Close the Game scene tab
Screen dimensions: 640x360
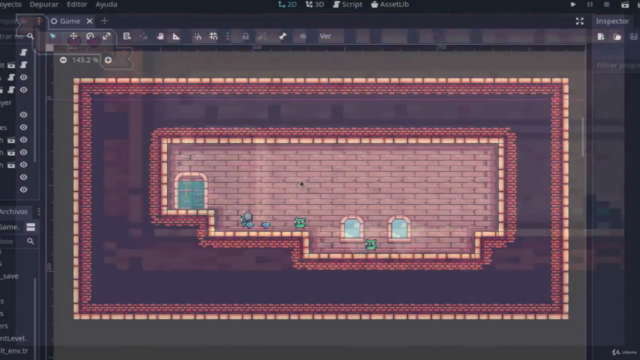[x=89, y=21]
